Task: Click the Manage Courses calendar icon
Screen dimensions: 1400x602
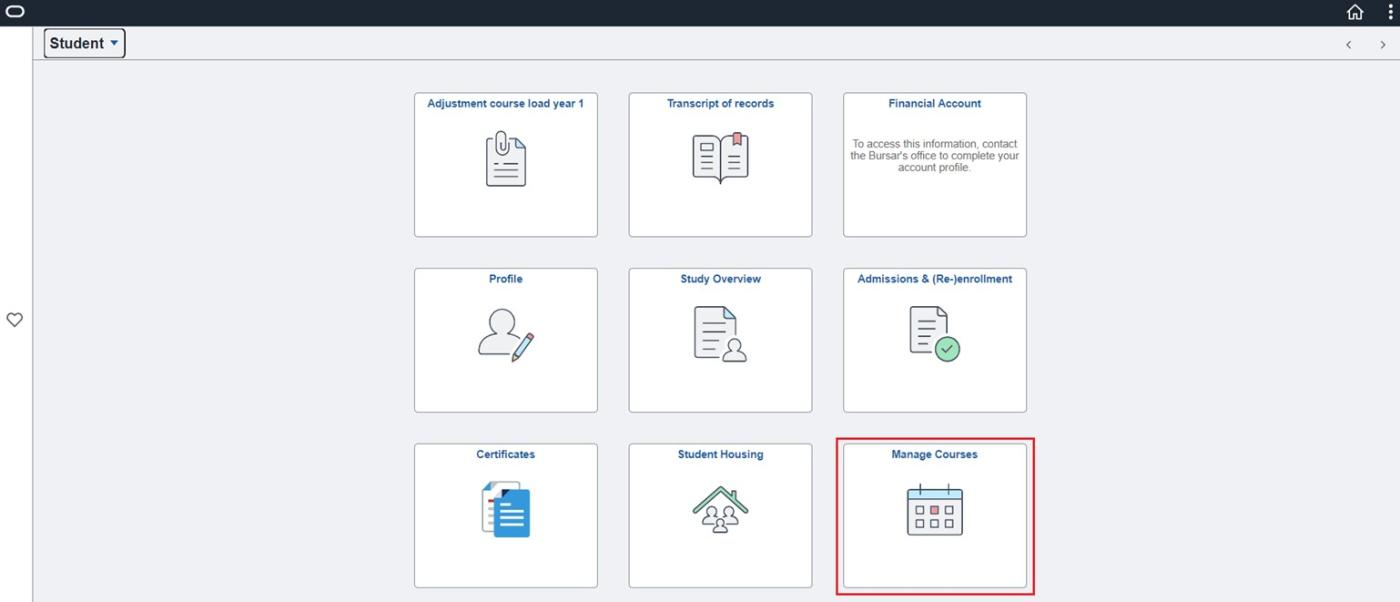Action: (934, 510)
